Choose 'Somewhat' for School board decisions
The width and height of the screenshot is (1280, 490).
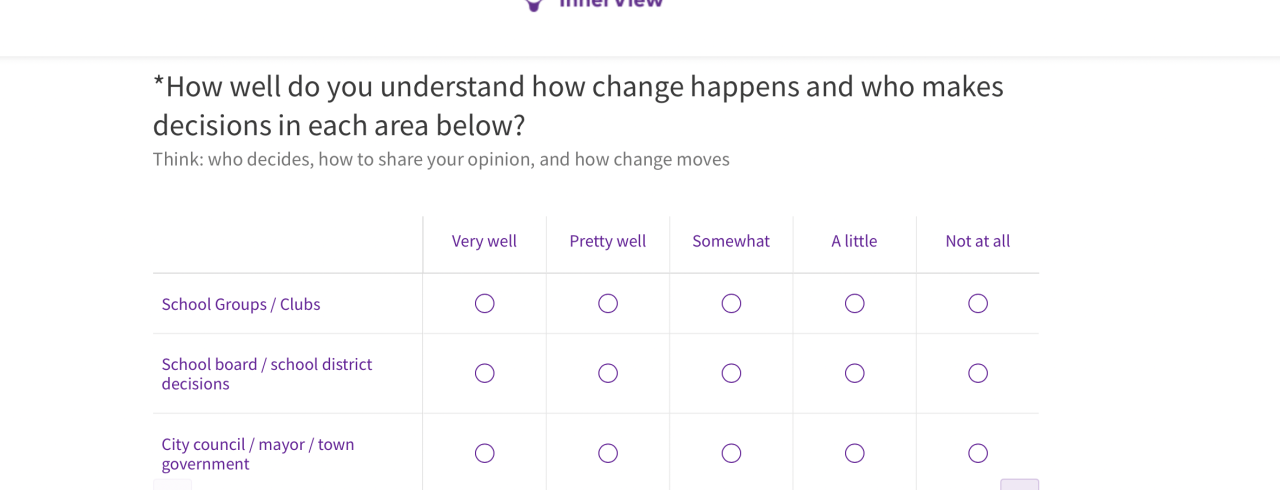pos(731,374)
